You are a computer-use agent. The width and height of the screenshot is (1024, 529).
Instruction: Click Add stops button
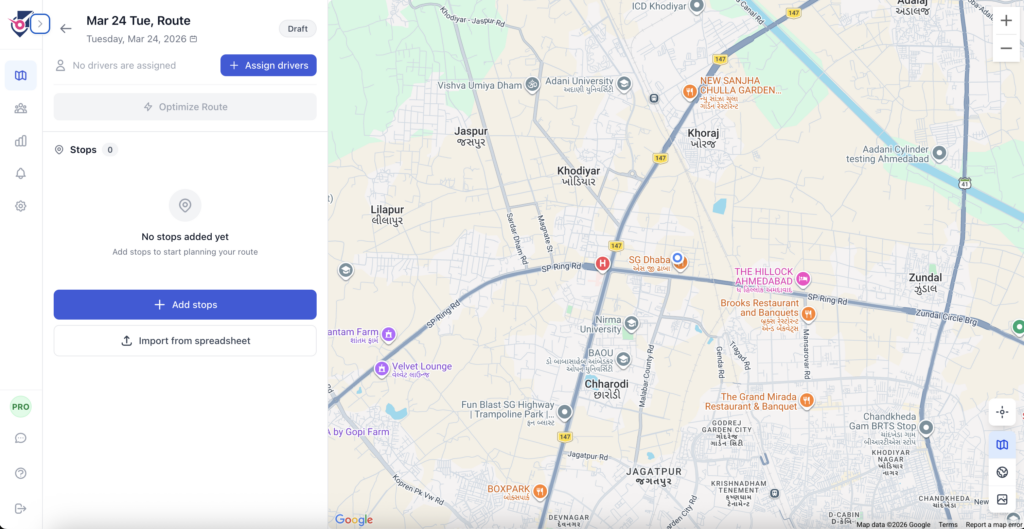pyautogui.click(x=185, y=304)
